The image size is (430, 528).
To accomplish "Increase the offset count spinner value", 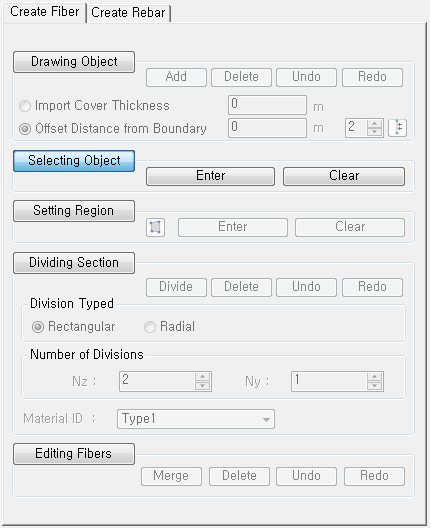I will pyautogui.click(x=374, y=124).
